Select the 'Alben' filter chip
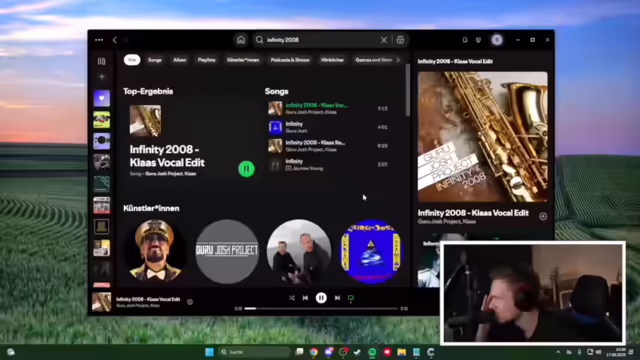640x360 pixels. click(x=180, y=60)
